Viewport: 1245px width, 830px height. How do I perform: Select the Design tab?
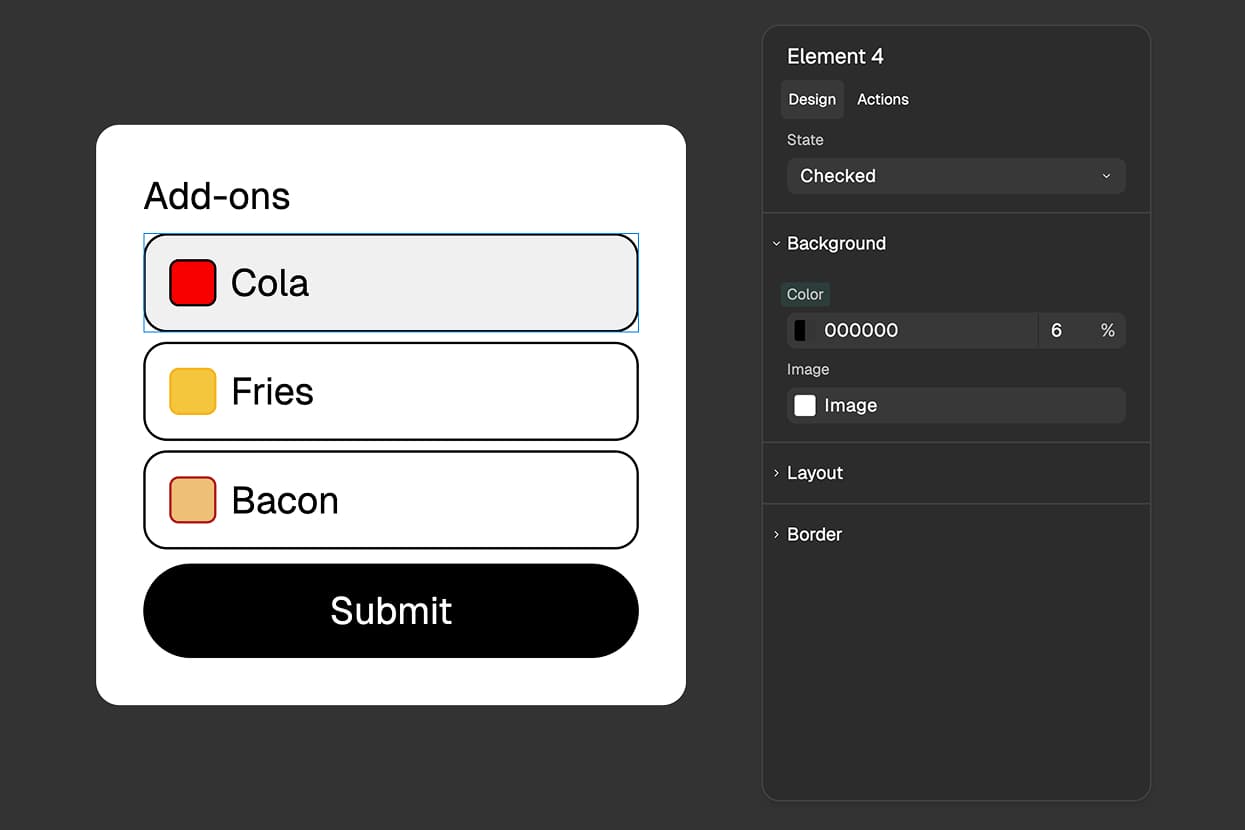(811, 99)
